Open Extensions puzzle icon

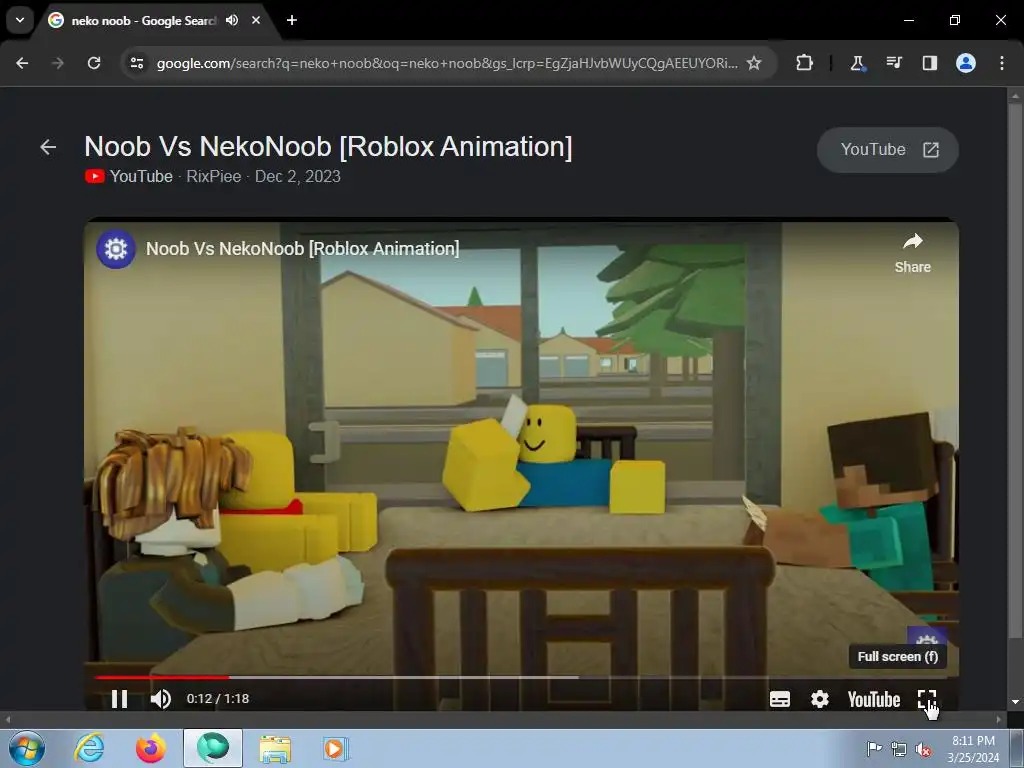point(805,63)
